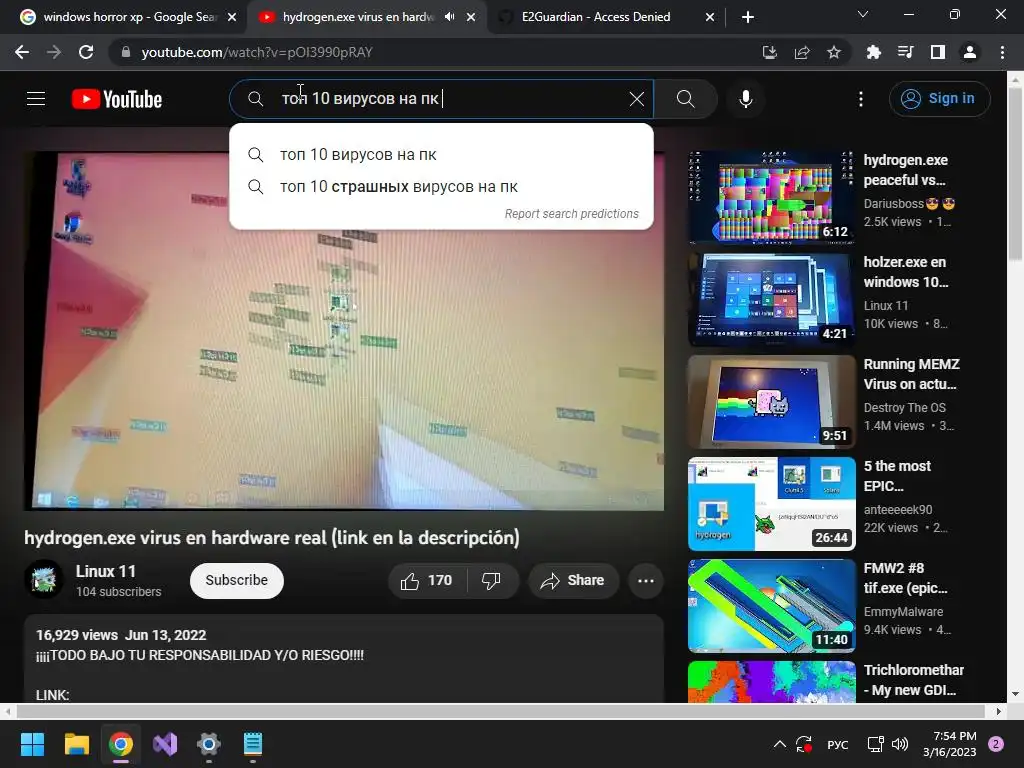Open a new tab with the plus button
The width and height of the screenshot is (1024, 768).
pos(748,17)
